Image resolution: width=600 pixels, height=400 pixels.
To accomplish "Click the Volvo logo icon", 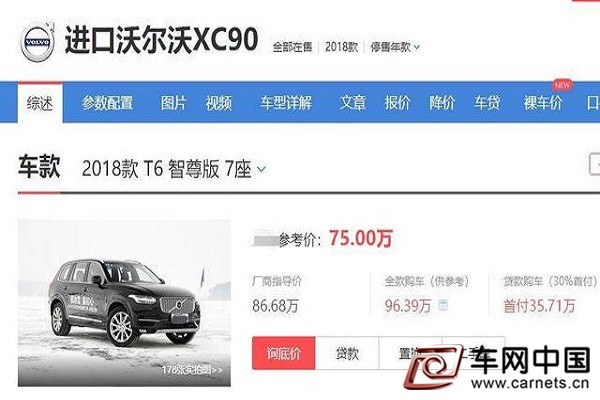I will 37,42.
